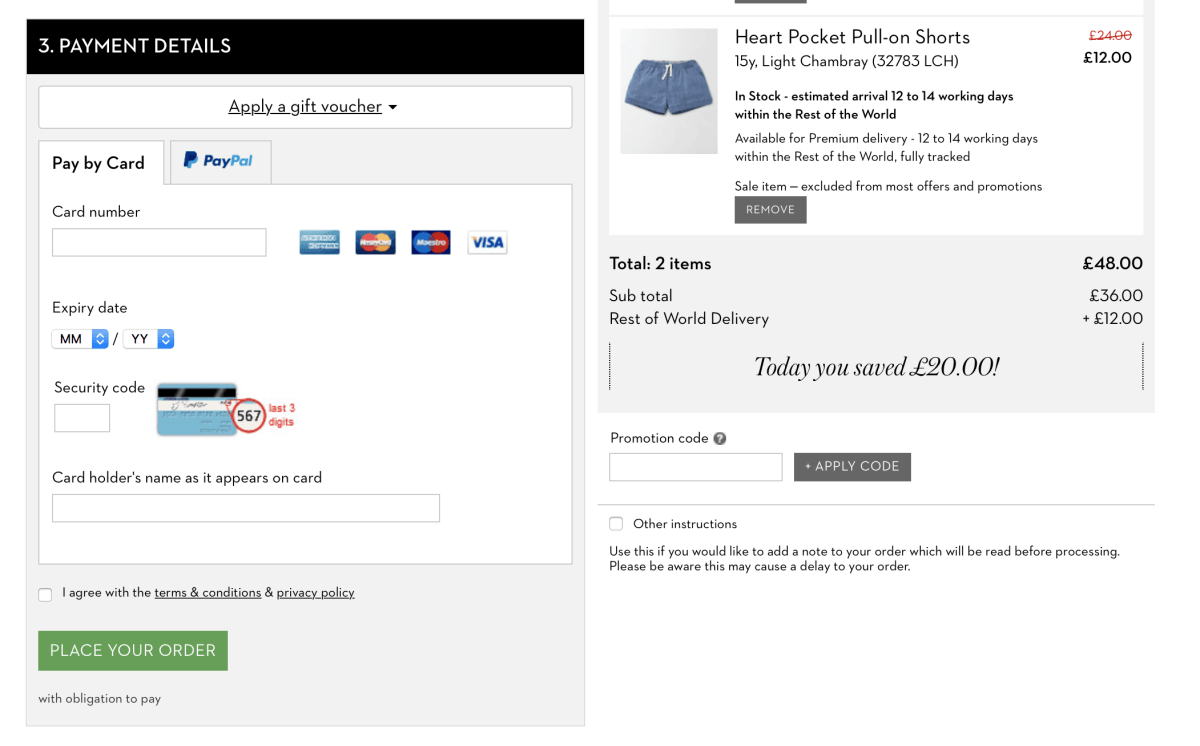Click the Visa card icon
Screen dimensions: 1200x746
click(x=487, y=242)
